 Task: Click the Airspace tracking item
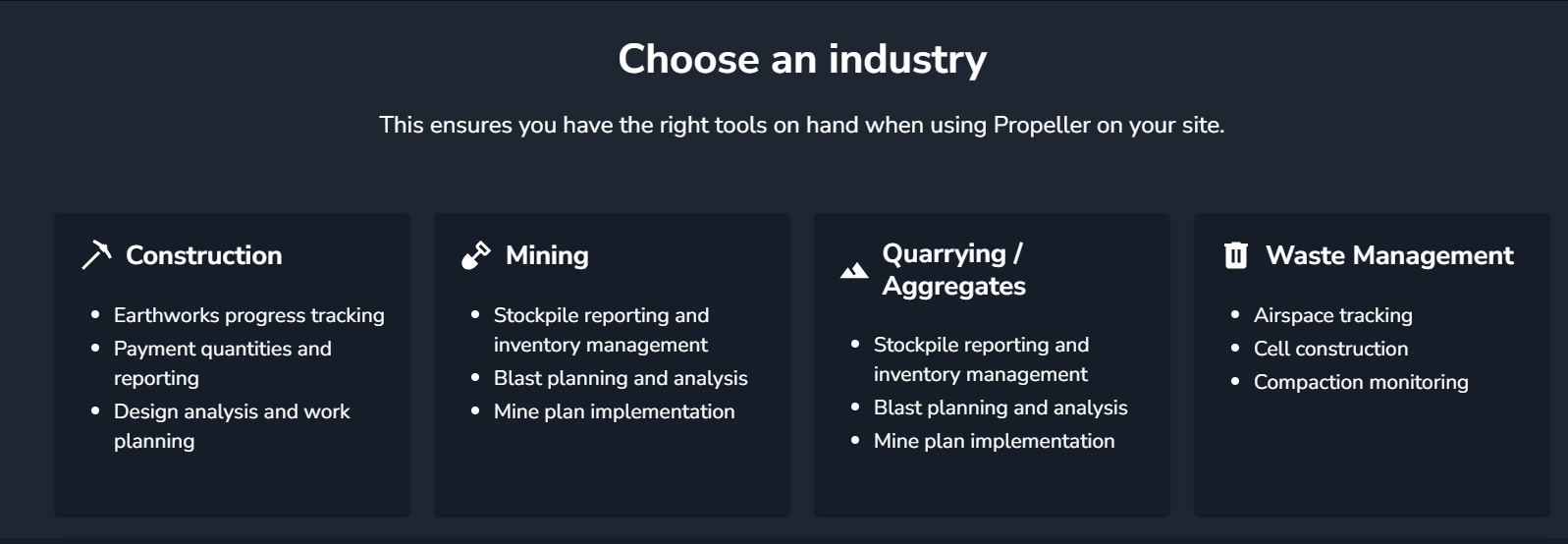tap(1333, 315)
